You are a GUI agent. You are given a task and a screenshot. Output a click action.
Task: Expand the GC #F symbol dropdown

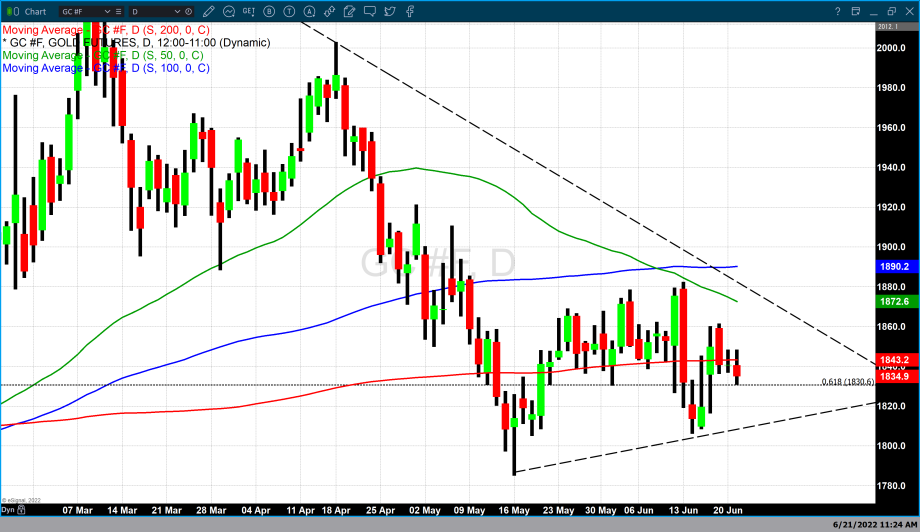106,11
